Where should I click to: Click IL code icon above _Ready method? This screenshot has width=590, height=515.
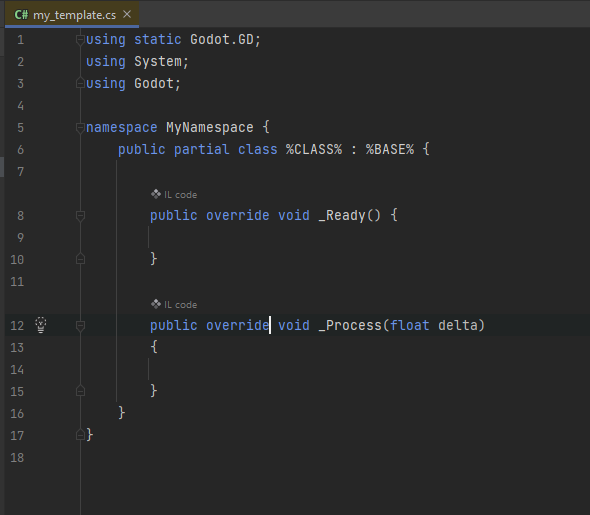[156, 194]
